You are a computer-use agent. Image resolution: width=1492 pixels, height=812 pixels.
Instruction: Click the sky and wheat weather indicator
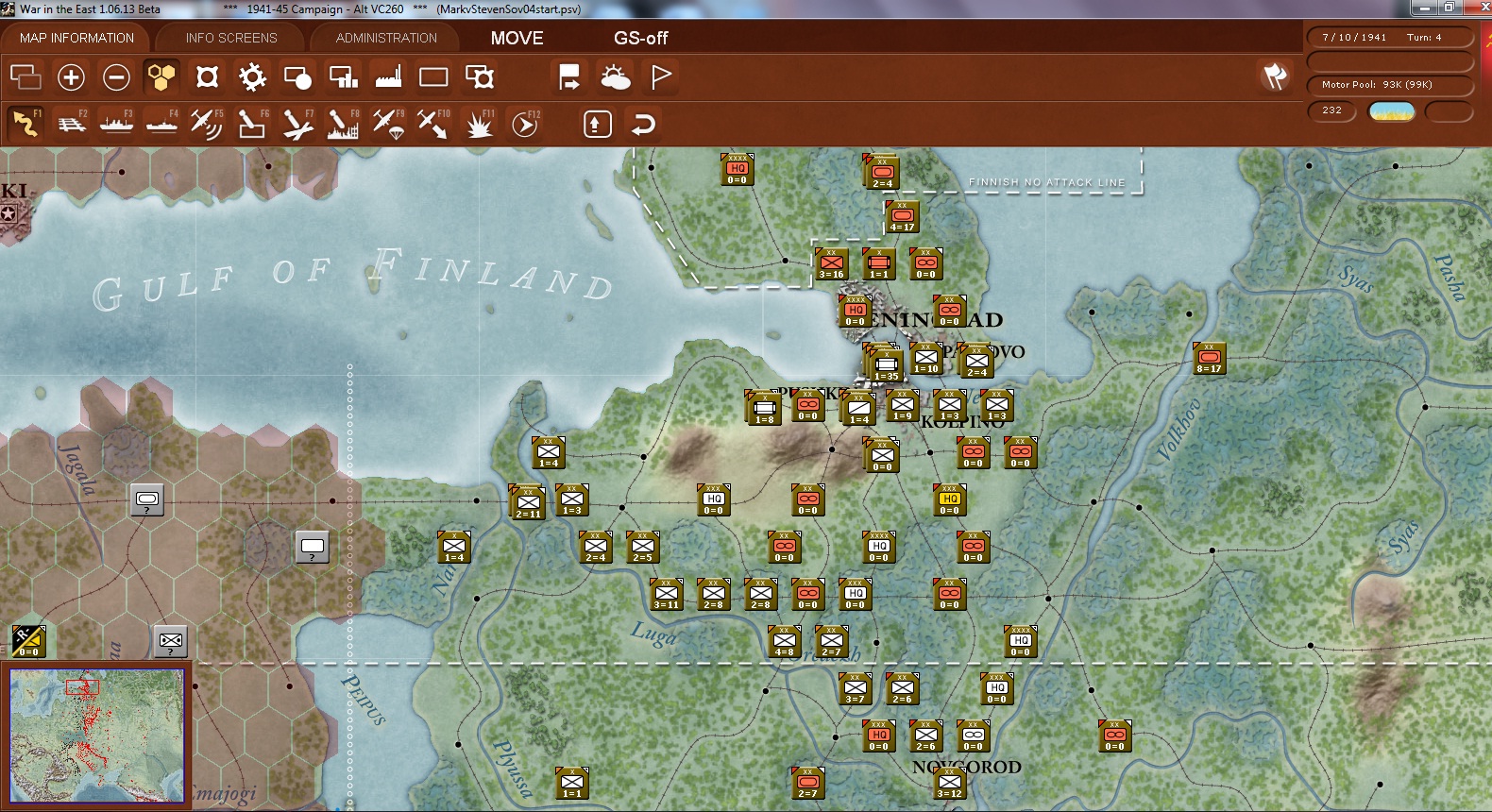pyautogui.click(x=1392, y=111)
